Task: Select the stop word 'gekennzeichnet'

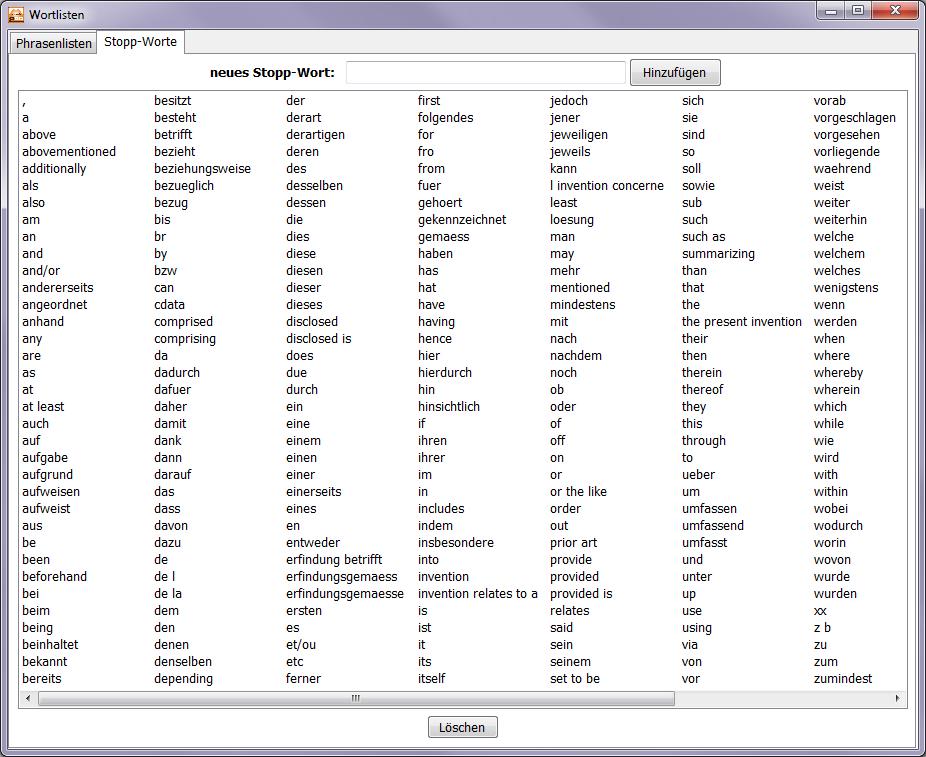Action: coord(462,220)
